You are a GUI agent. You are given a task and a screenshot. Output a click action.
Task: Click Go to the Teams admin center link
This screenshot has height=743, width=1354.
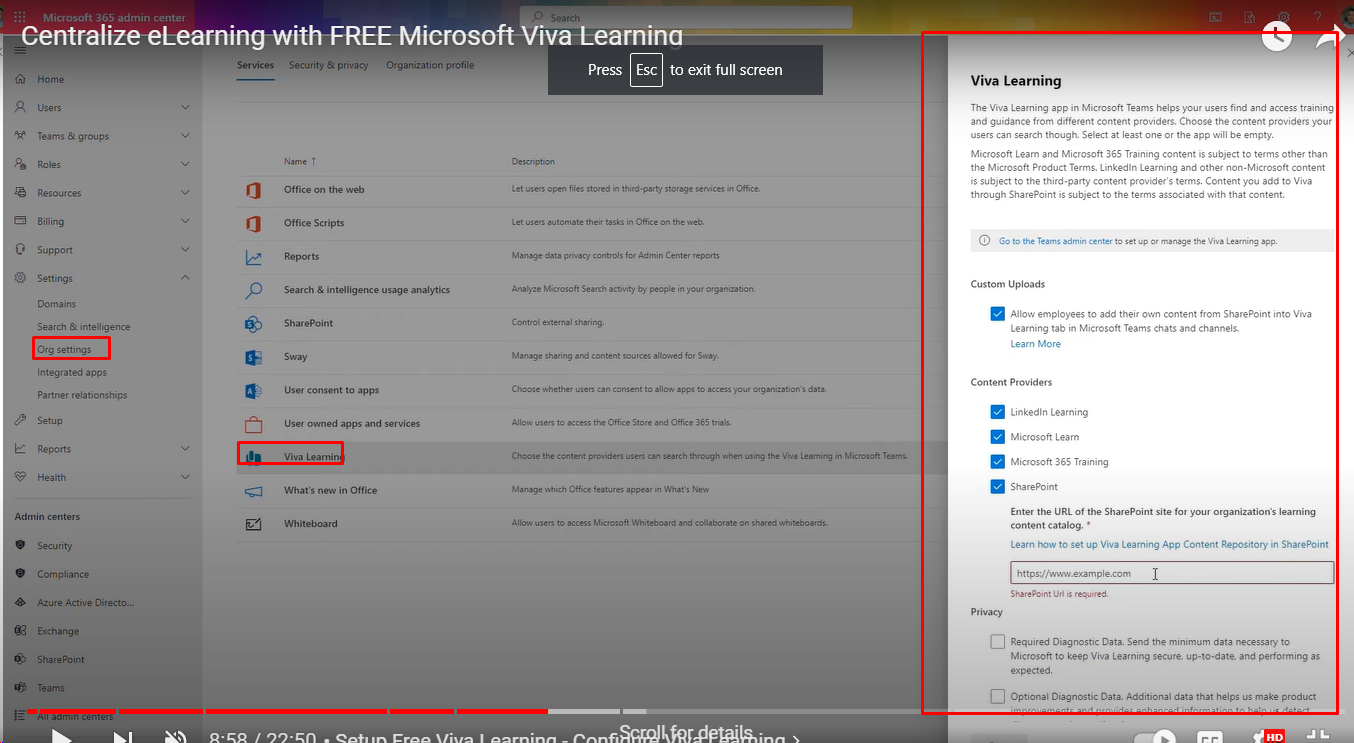pos(1055,241)
